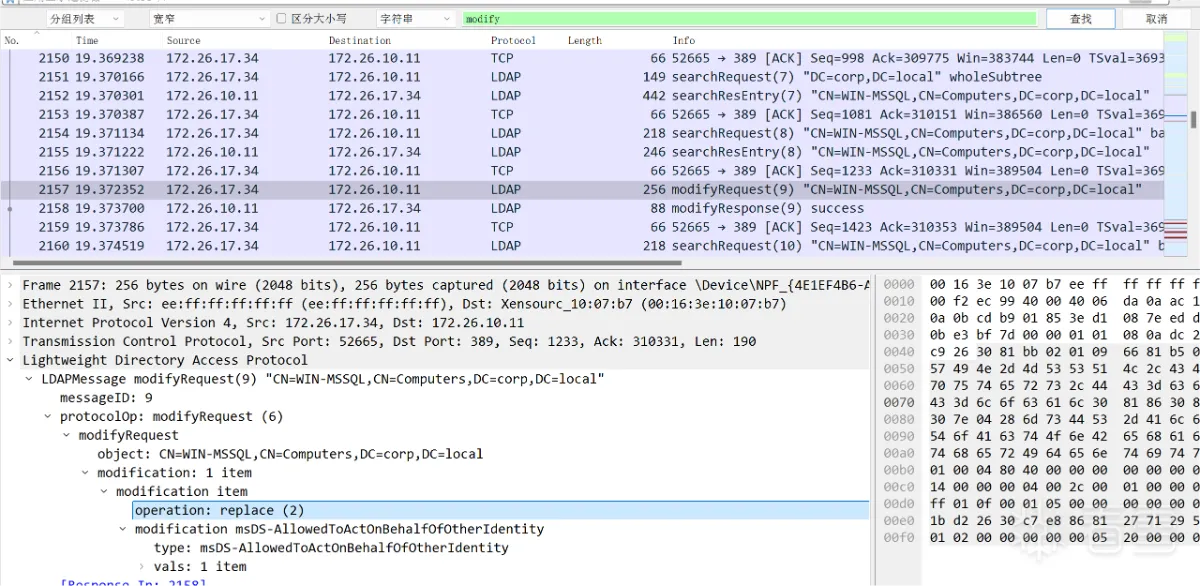Sort packet list by Time column header
The height and width of the screenshot is (586, 1200).
point(87,41)
